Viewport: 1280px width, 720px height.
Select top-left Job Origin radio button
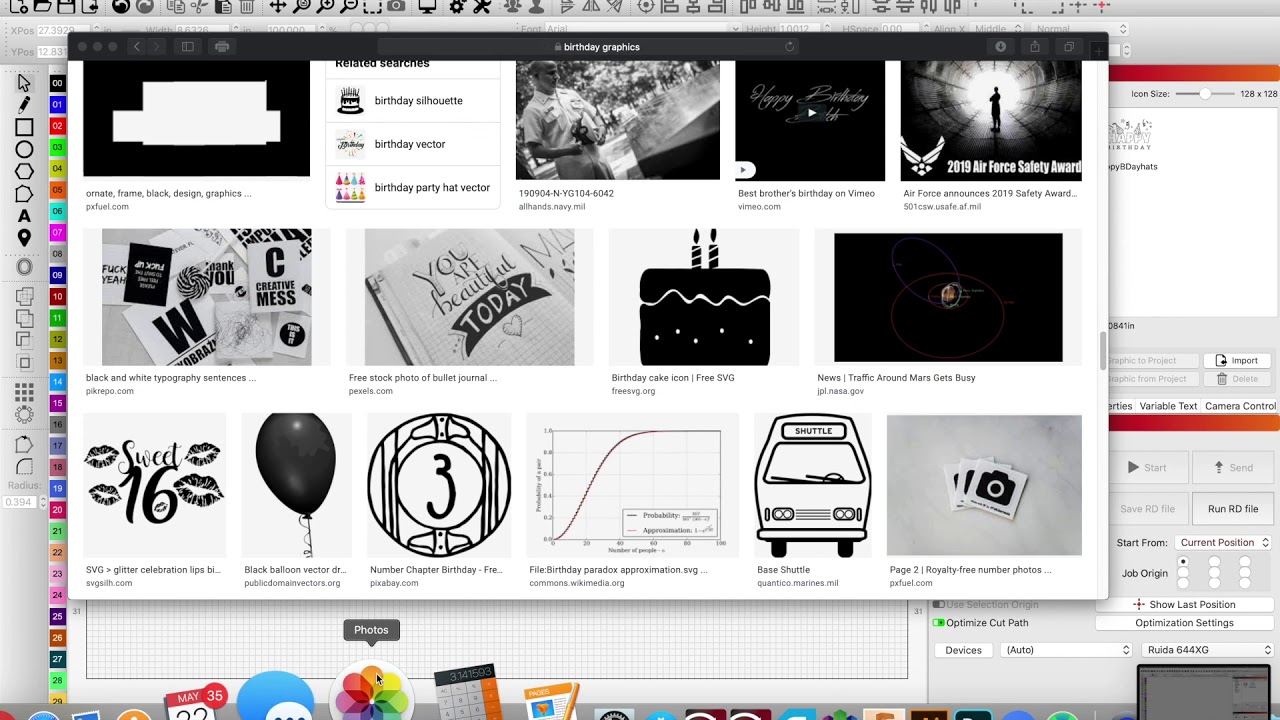pyautogui.click(x=1183, y=562)
